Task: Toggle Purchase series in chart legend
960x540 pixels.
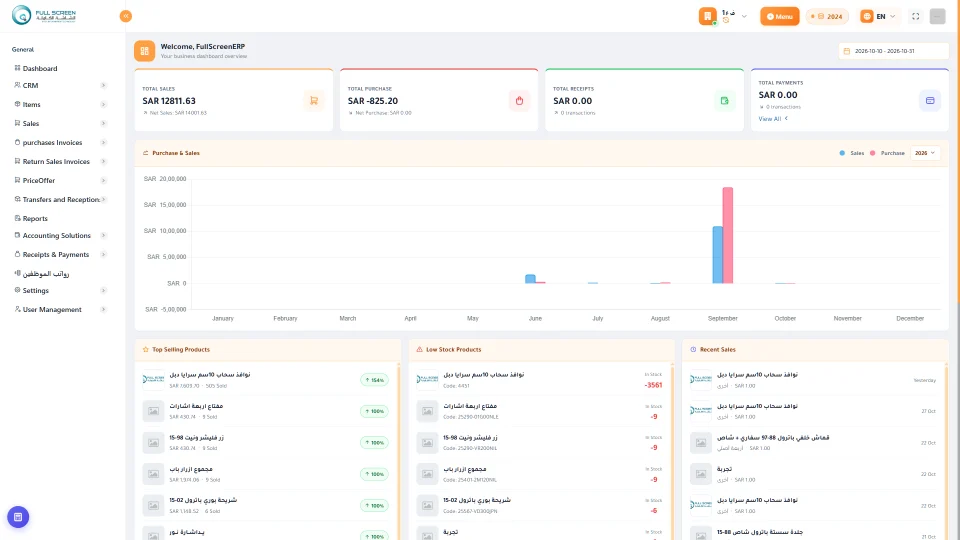Action: pos(887,153)
